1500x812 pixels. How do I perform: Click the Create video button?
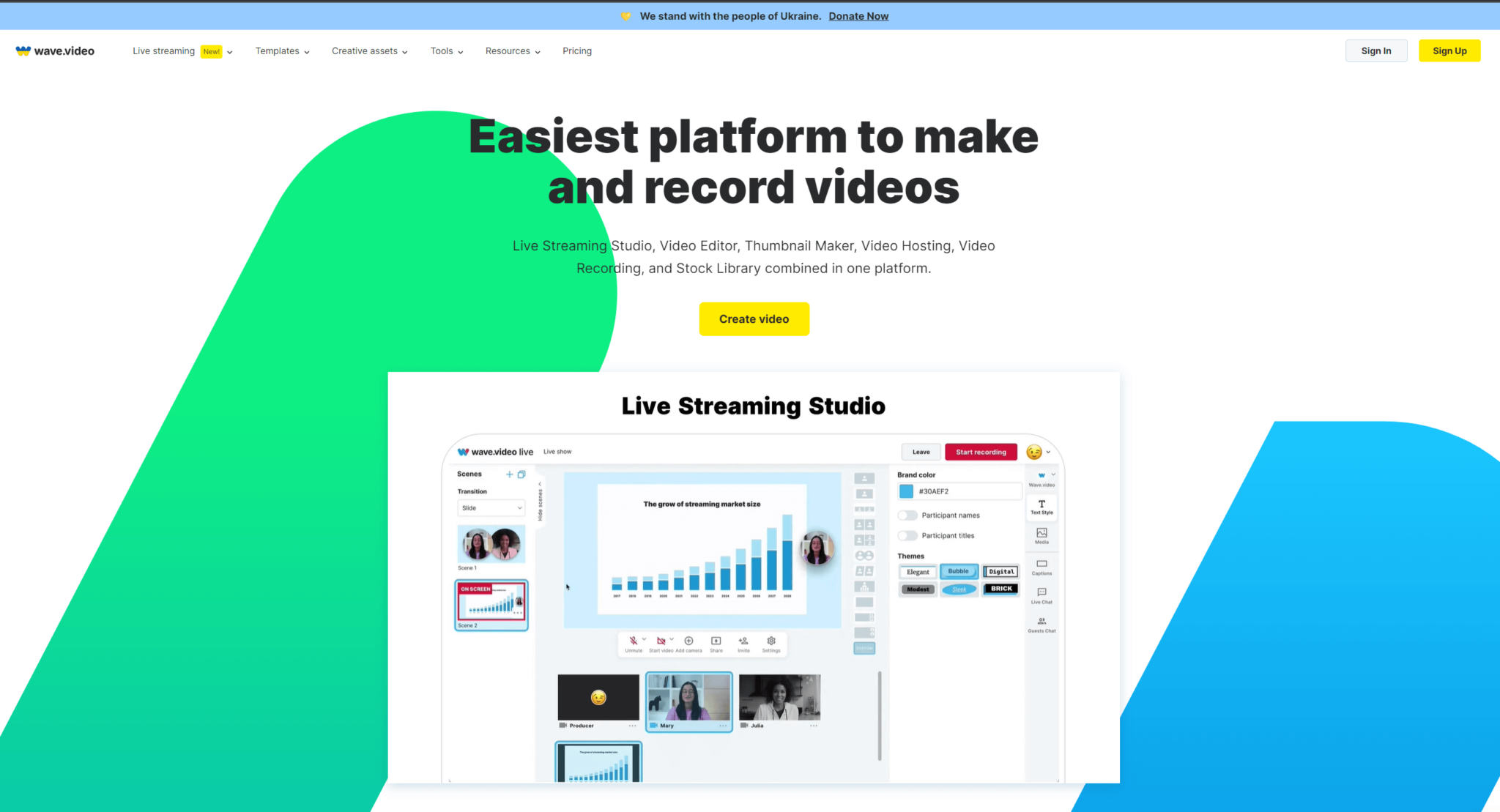point(754,318)
